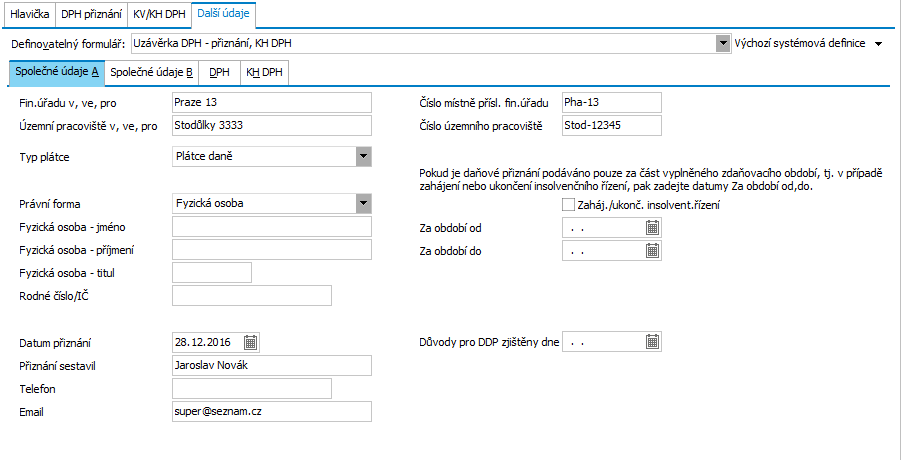This screenshot has height=460, width=902.
Task: Select the KH DPH subtab
Action: (265, 72)
